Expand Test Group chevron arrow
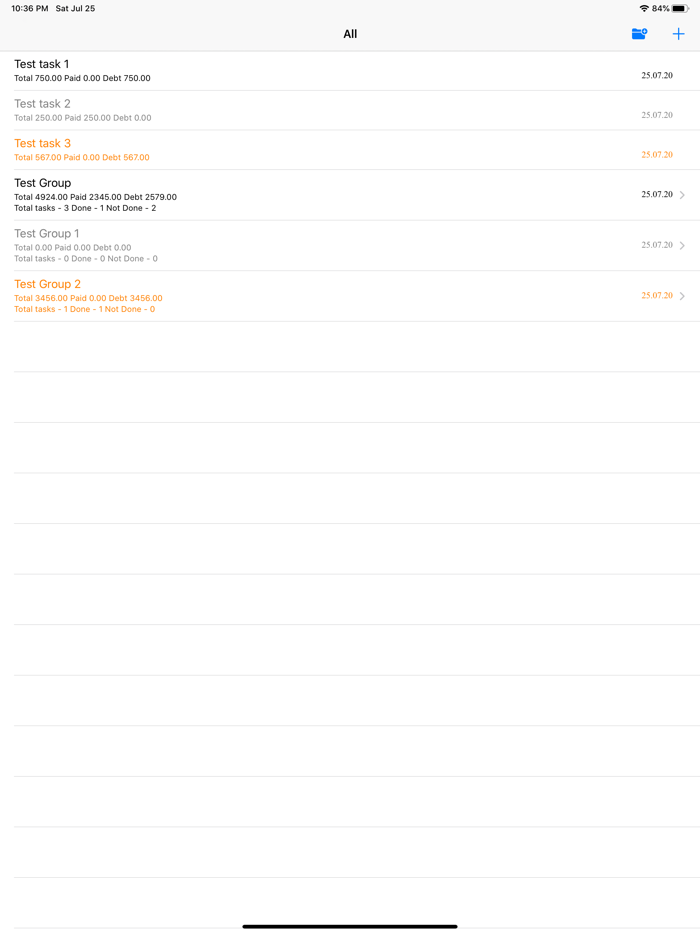 [682, 195]
